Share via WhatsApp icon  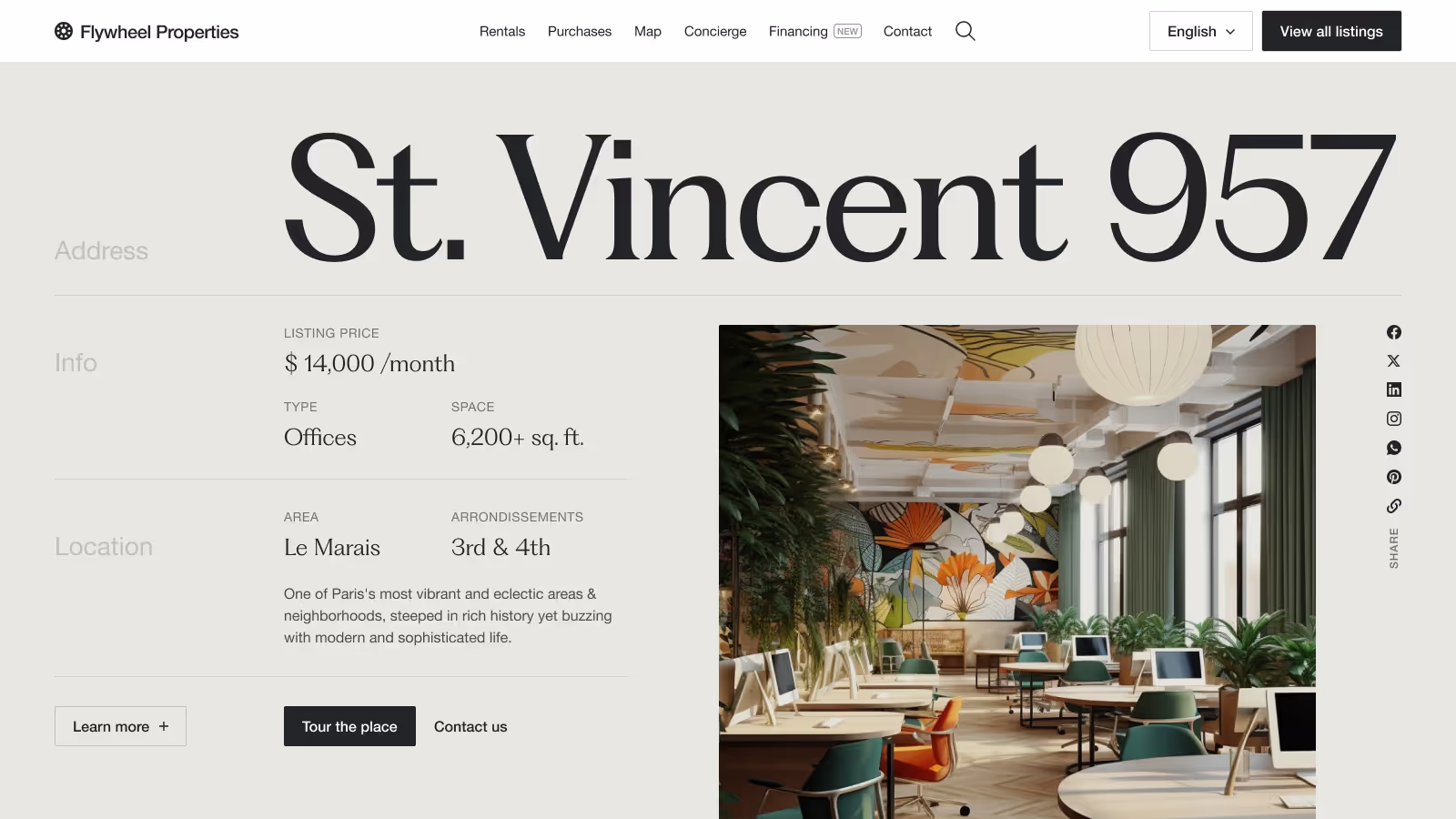pyautogui.click(x=1393, y=448)
